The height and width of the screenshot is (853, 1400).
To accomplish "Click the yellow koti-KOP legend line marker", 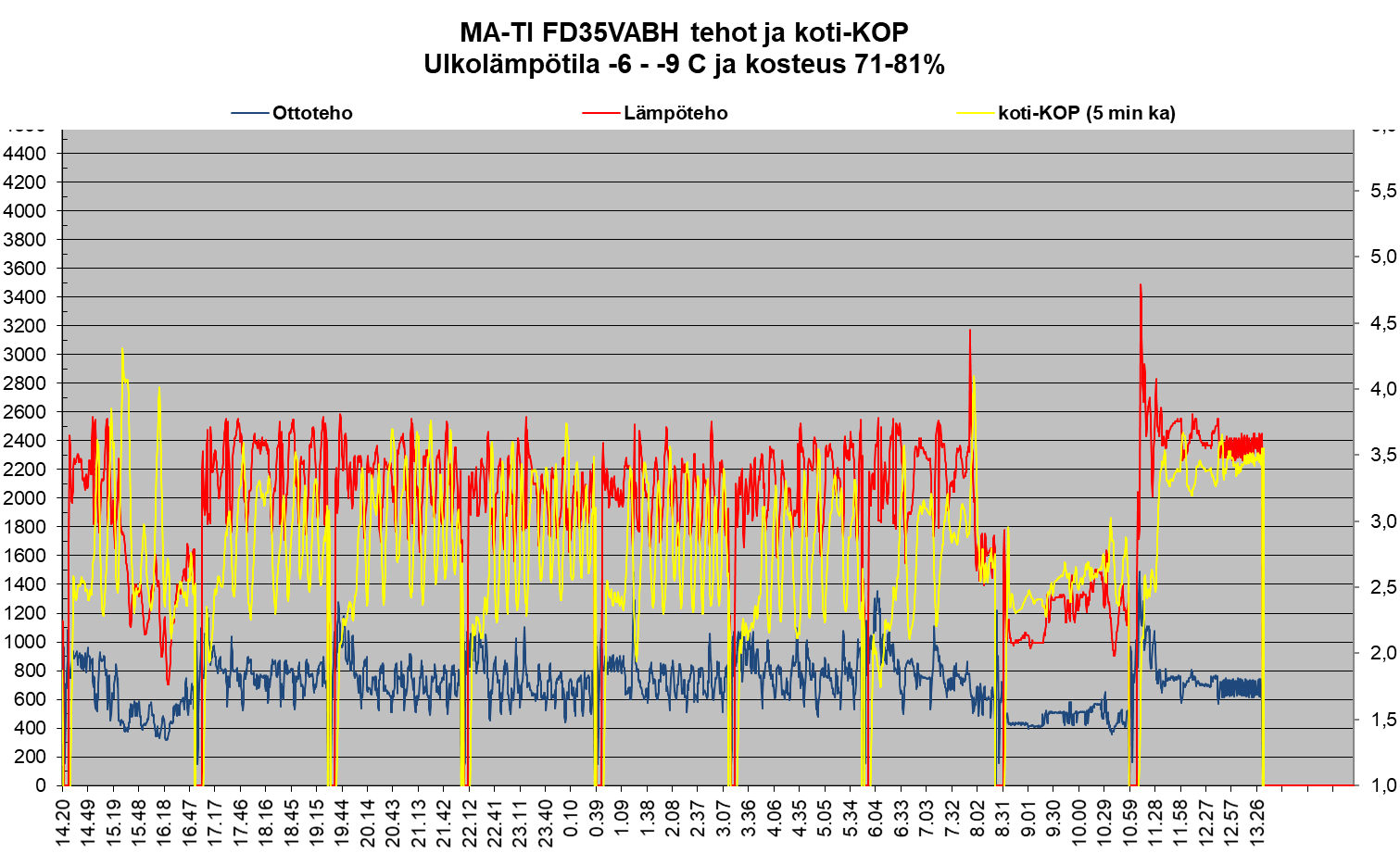I will (975, 114).
